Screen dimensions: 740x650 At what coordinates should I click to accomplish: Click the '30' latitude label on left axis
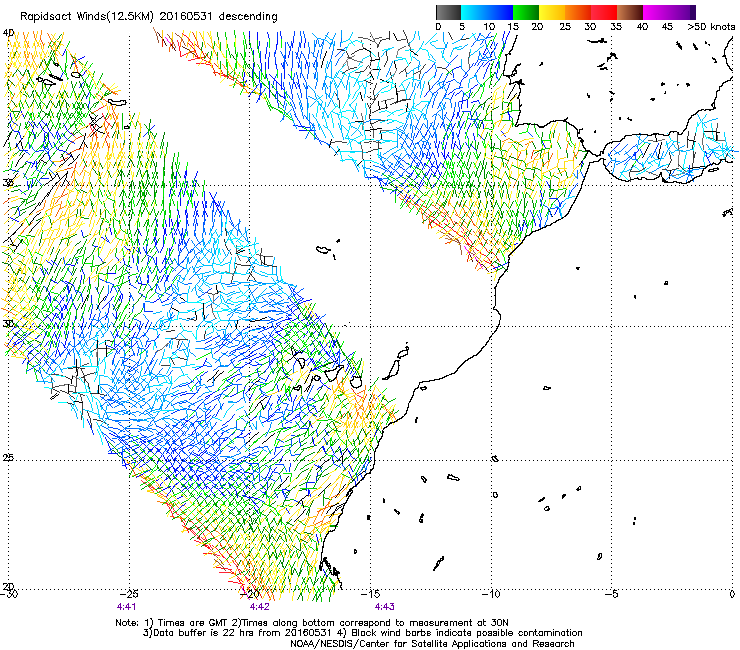click(8, 324)
